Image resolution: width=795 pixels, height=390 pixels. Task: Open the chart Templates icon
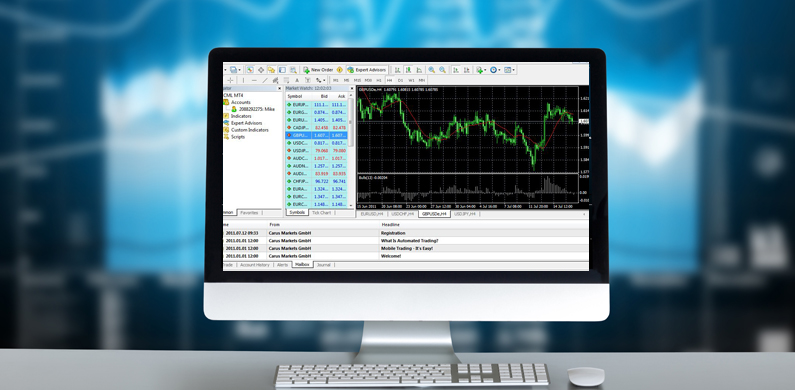pos(507,70)
